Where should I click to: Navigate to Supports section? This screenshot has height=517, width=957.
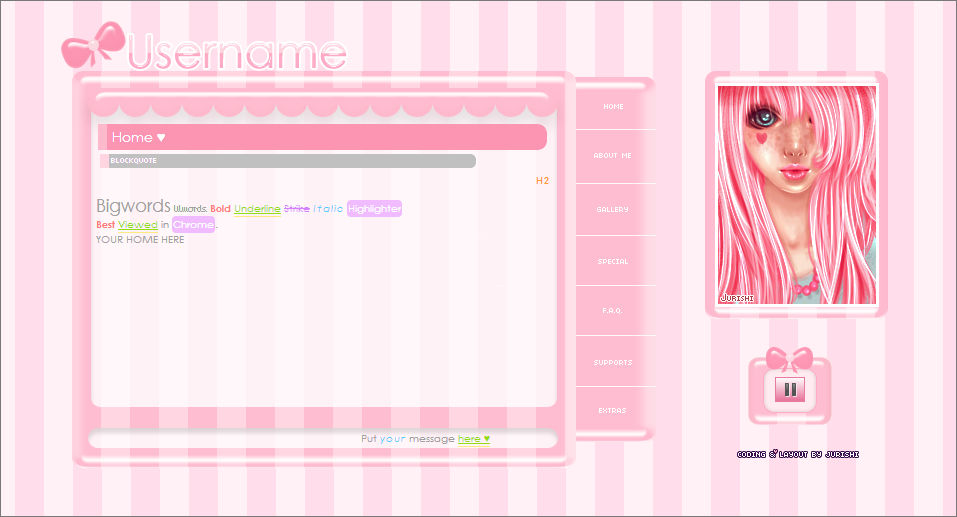[613, 363]
